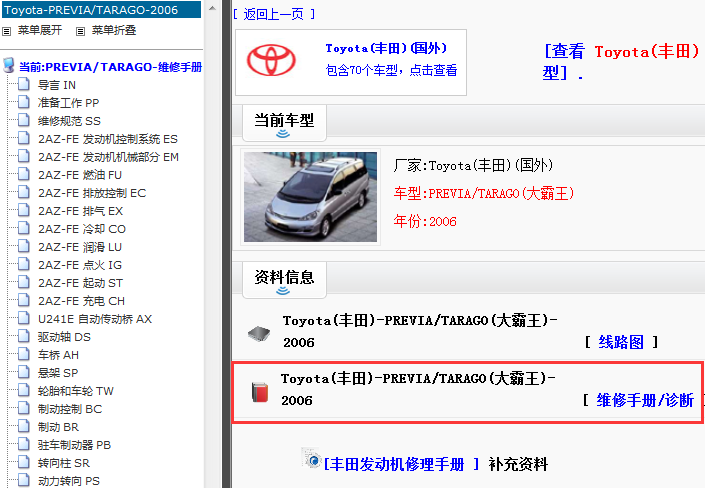Click page icon next to 2AZ-FE 点火 IG
The image size is (705, 488).
coord(24,264)
